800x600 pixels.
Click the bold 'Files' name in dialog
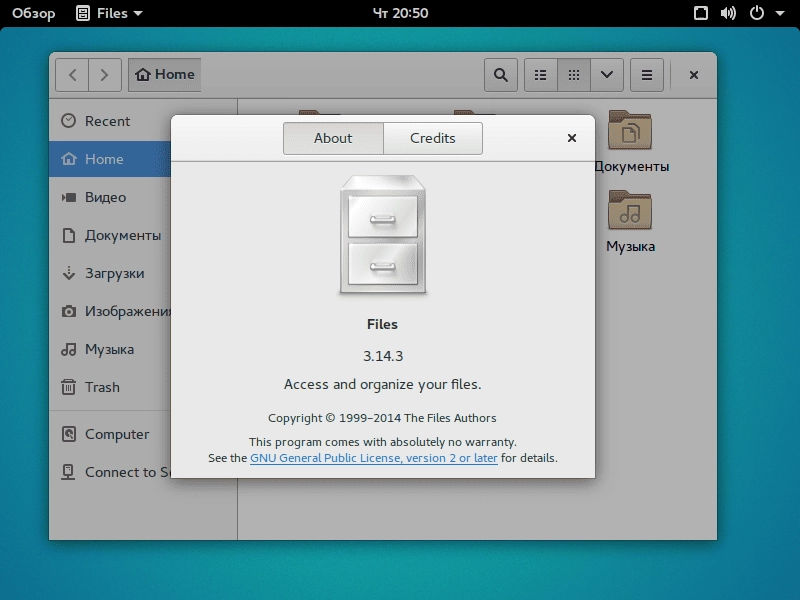point(382,324)
